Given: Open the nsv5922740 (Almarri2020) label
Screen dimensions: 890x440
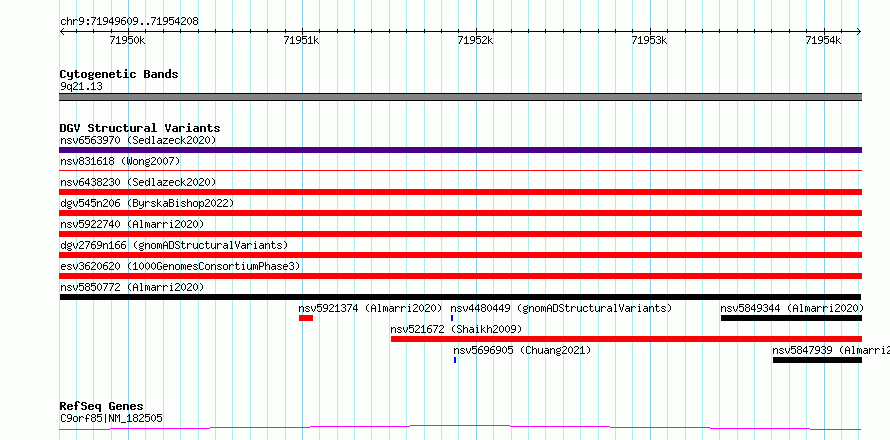Looking at the screenshot, I should 132,224.
